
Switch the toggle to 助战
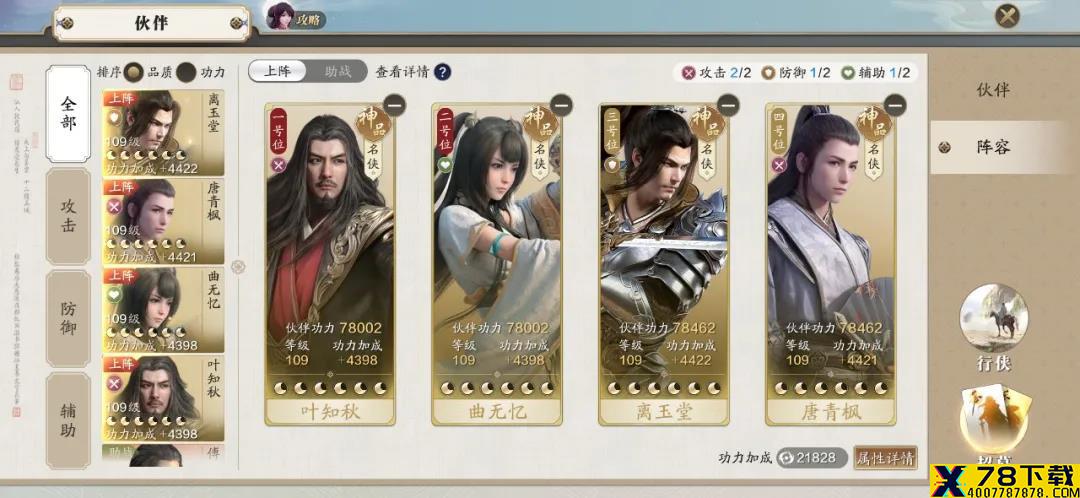click(x=338, y=71)
